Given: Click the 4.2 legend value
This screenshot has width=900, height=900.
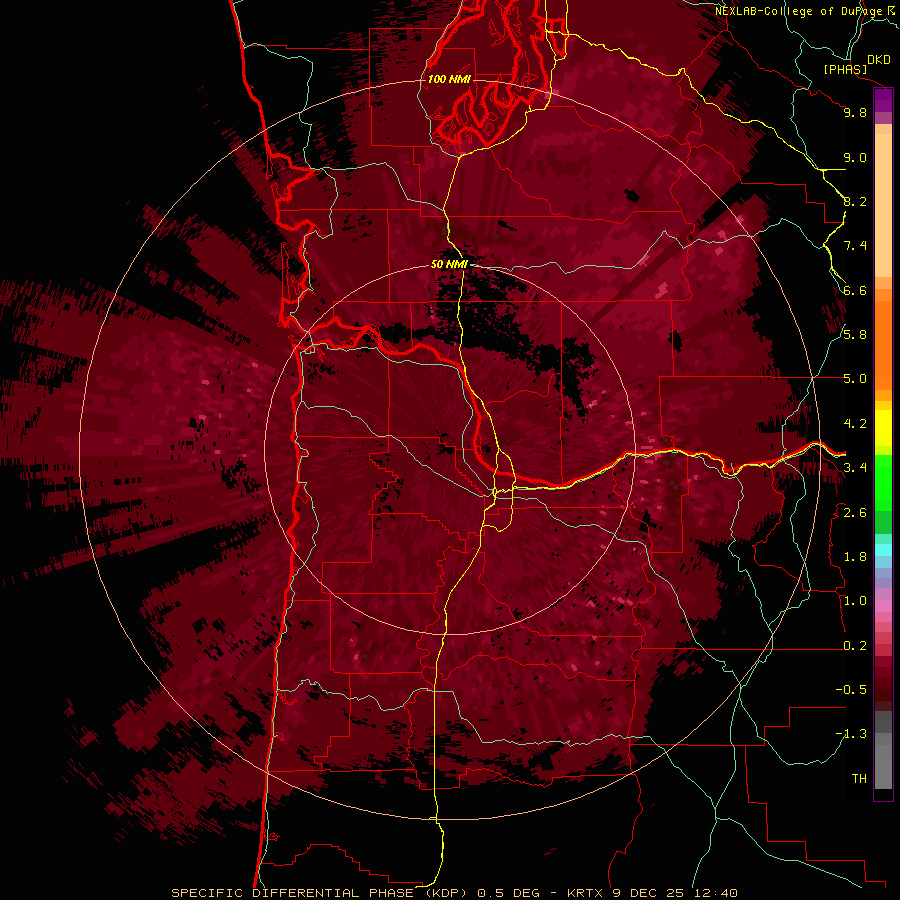Looking at the screenshot, I should tap(855, 424).
